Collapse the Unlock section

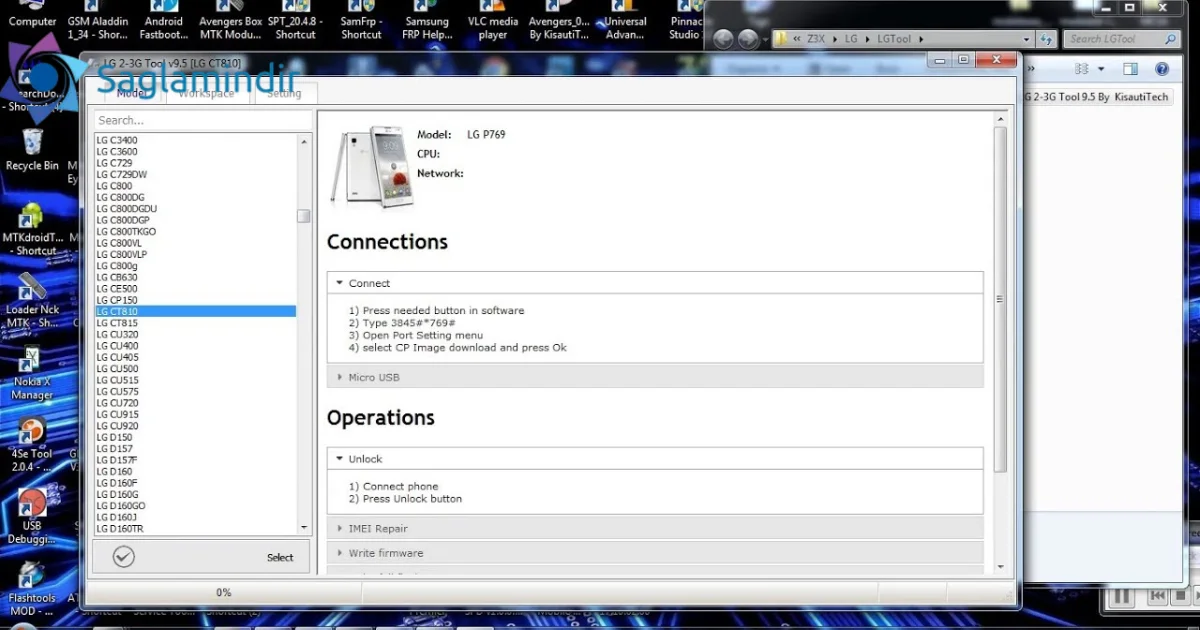tap(655, 459)
